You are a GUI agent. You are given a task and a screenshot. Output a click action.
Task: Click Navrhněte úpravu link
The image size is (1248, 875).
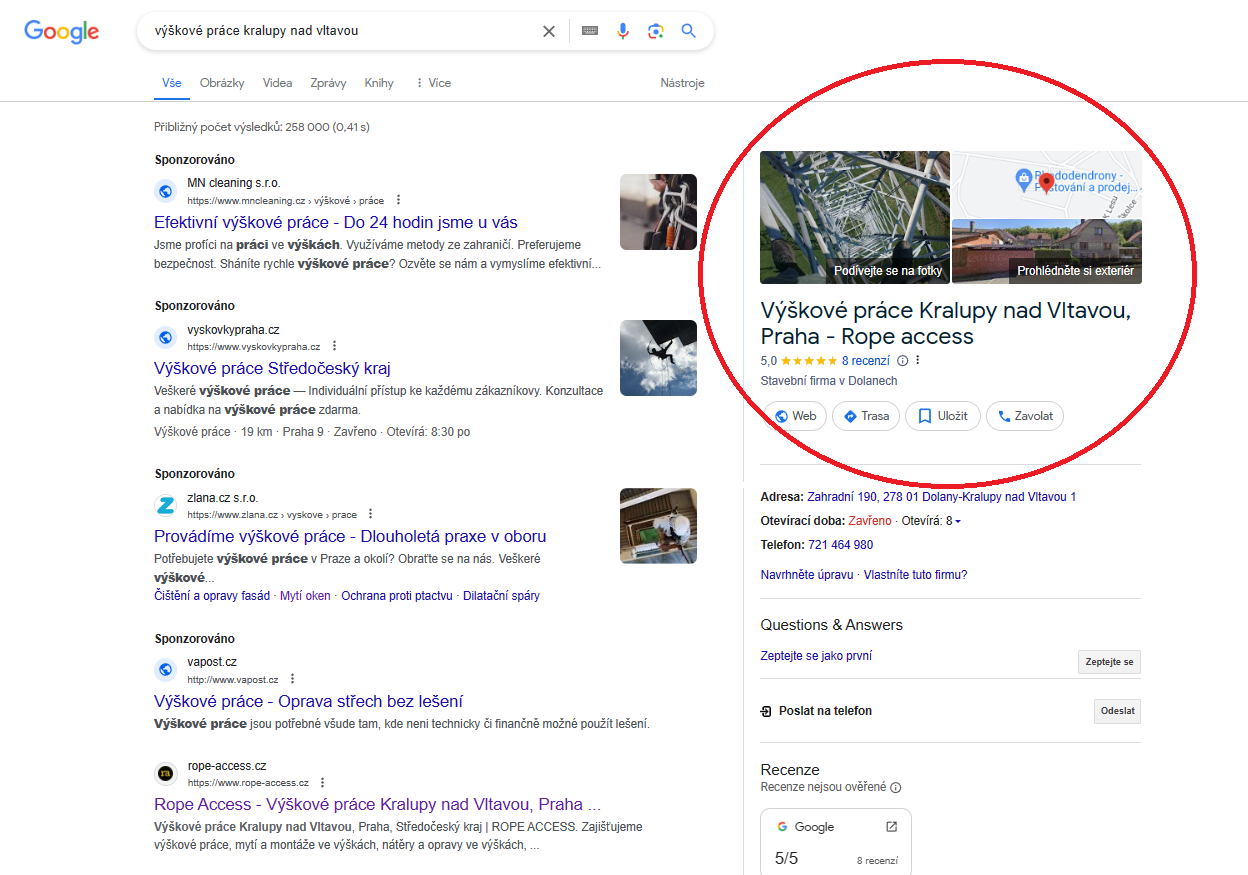click(807, 575)
